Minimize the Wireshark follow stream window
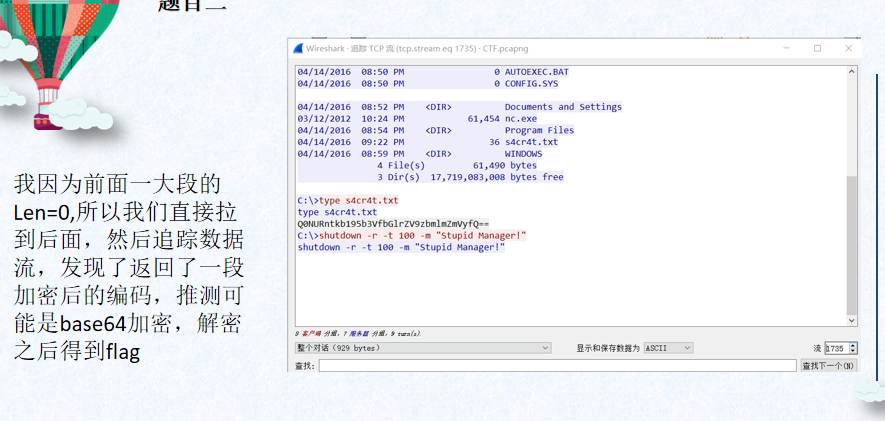Screen dimensions: 885x421 (787, 49)
